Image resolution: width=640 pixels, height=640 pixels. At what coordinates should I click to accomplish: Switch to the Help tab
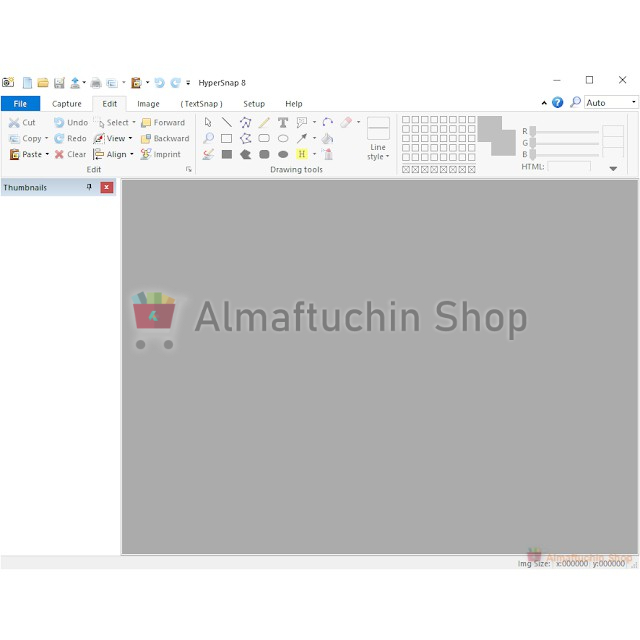293,104
